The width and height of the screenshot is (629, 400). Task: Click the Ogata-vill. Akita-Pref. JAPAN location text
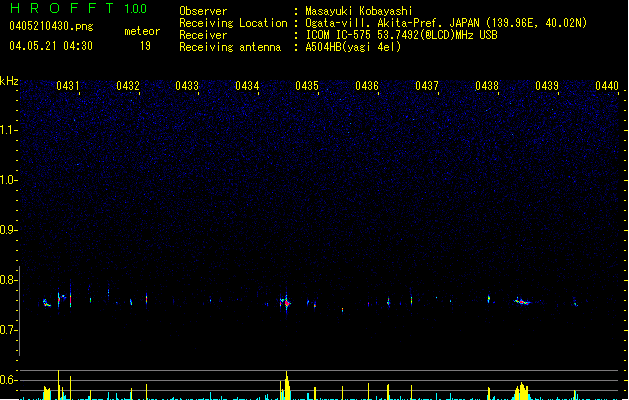pyautogui.click(x=392, y=23)
